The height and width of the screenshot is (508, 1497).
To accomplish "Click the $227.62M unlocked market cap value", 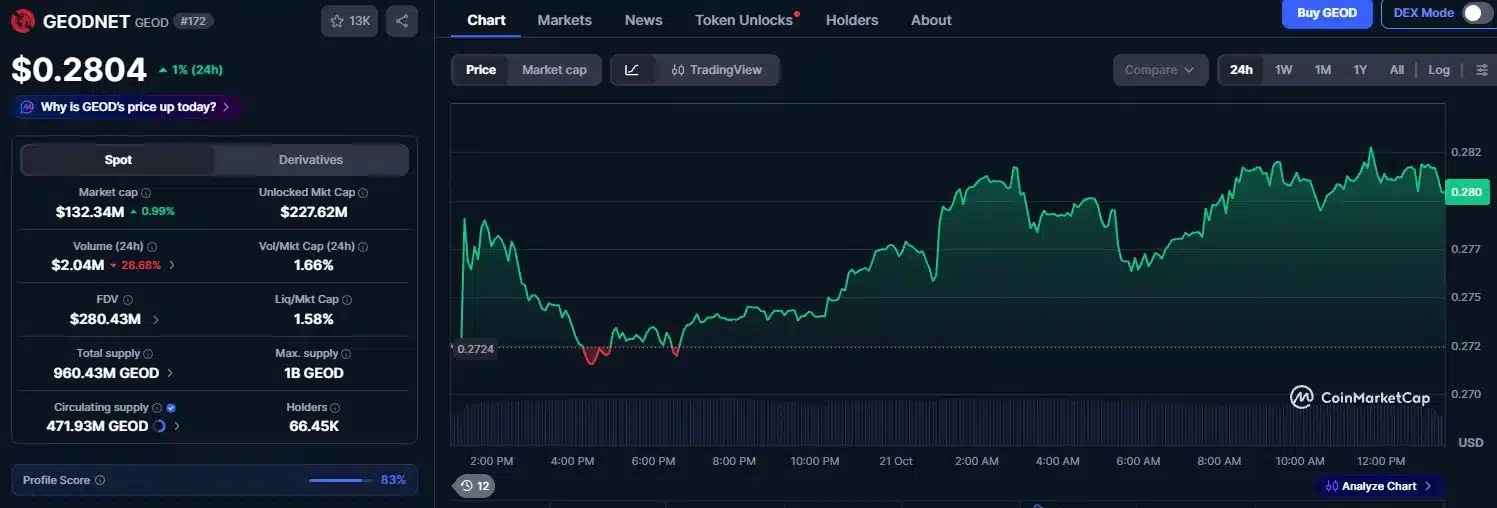I will tap(313, 212).
